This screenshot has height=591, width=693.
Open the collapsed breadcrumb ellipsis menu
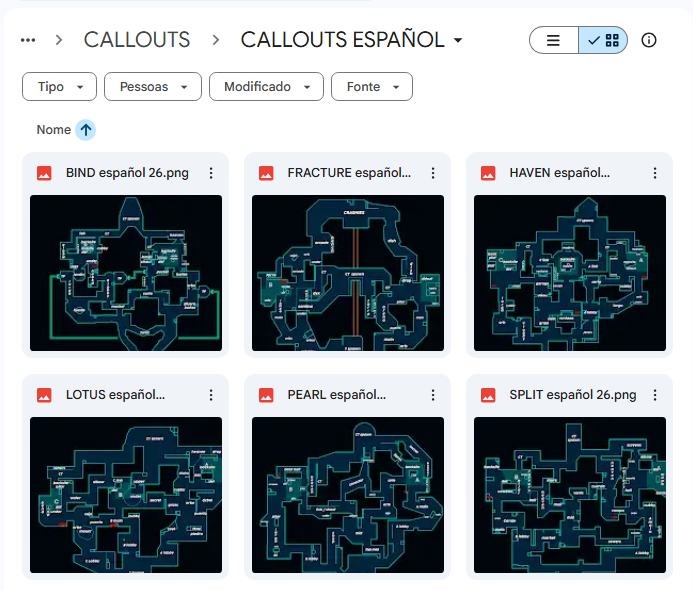click(28, 40)
